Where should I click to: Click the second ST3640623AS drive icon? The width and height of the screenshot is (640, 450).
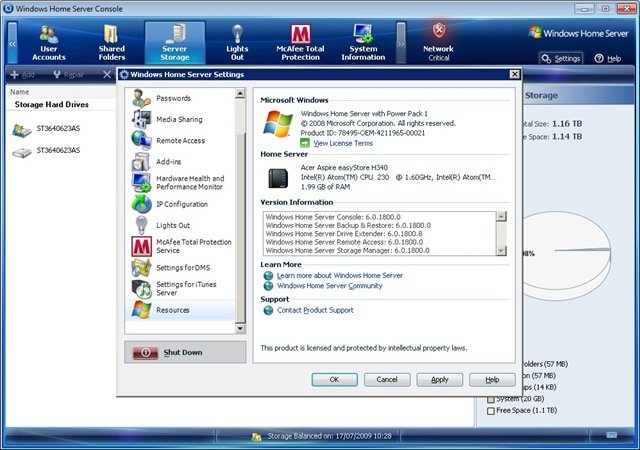tap(22, 152)
